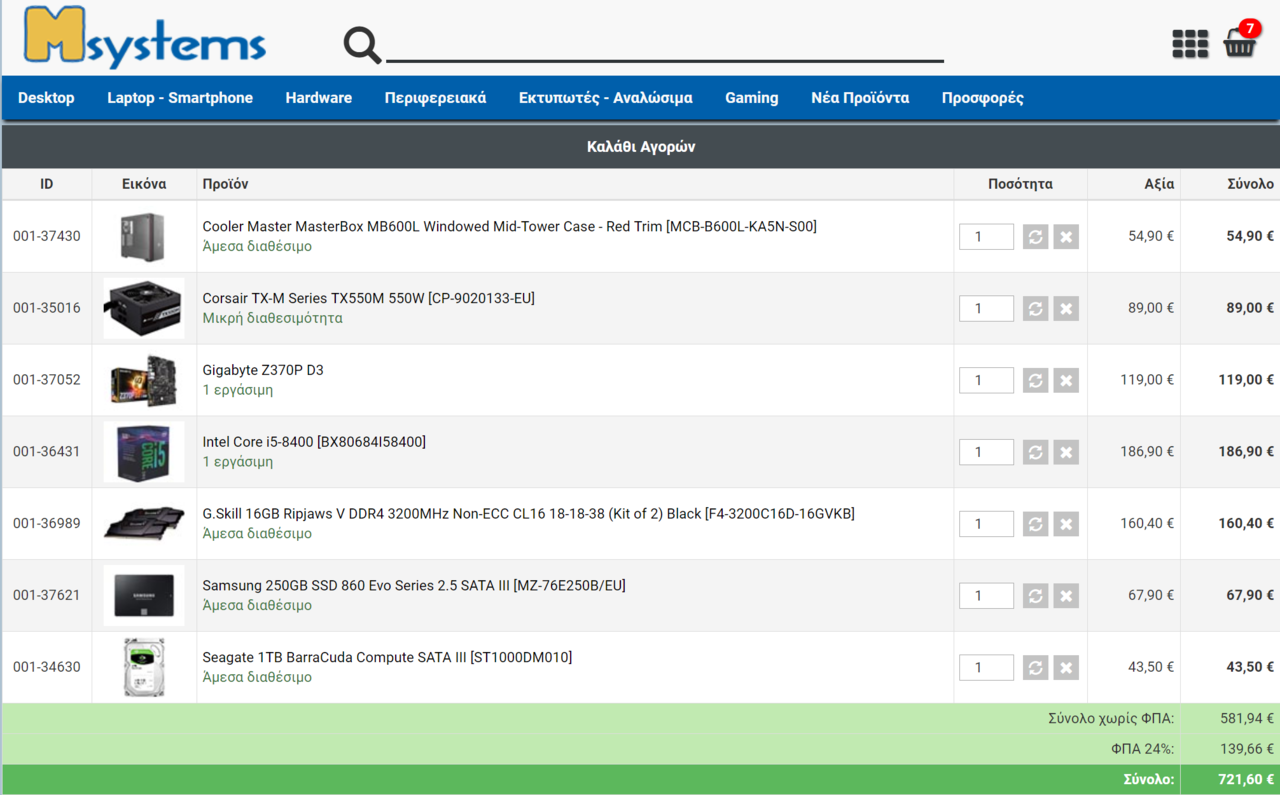The height and width of the screenshot is (795, 1280).
Task: Click the G.Skill RAM thumbnail
Action: click(x=144, y=524)
